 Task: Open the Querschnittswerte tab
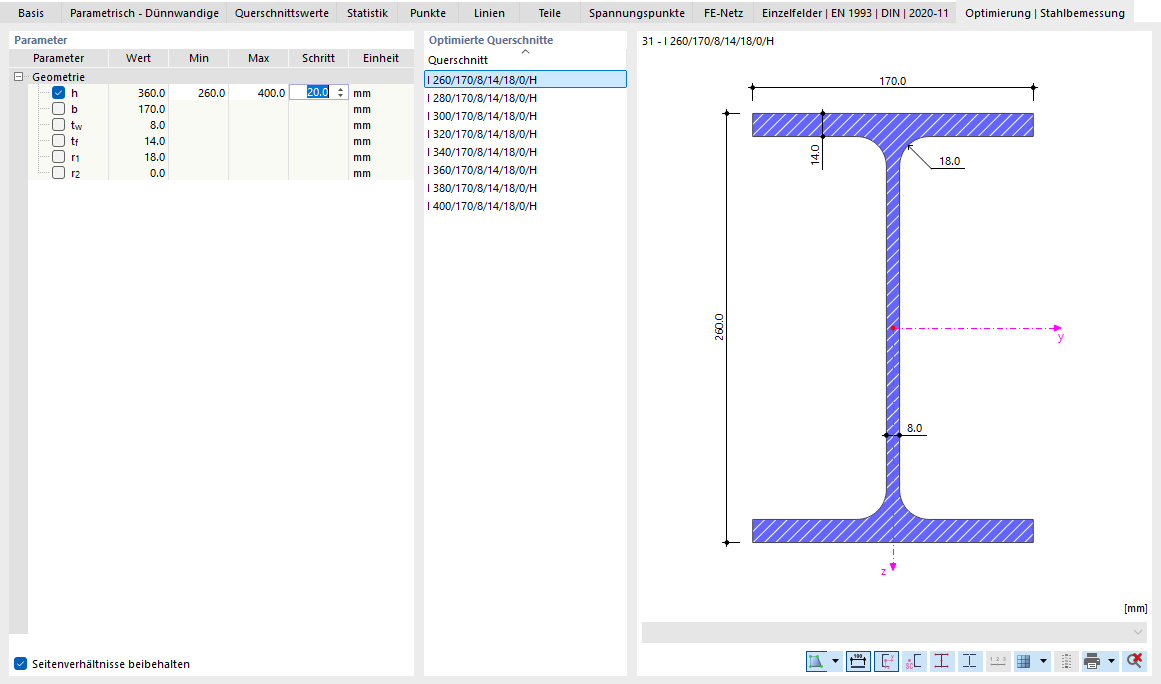(x=282, y=13)
